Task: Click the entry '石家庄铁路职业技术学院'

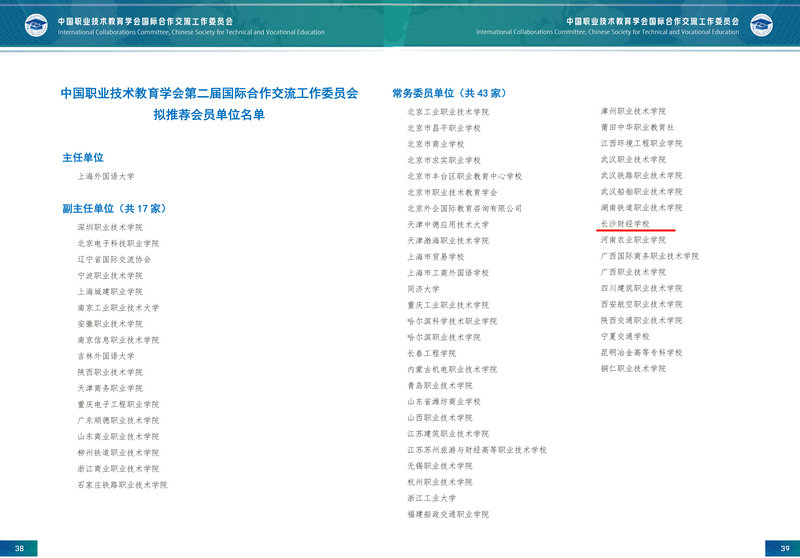Action: point(122,485)
